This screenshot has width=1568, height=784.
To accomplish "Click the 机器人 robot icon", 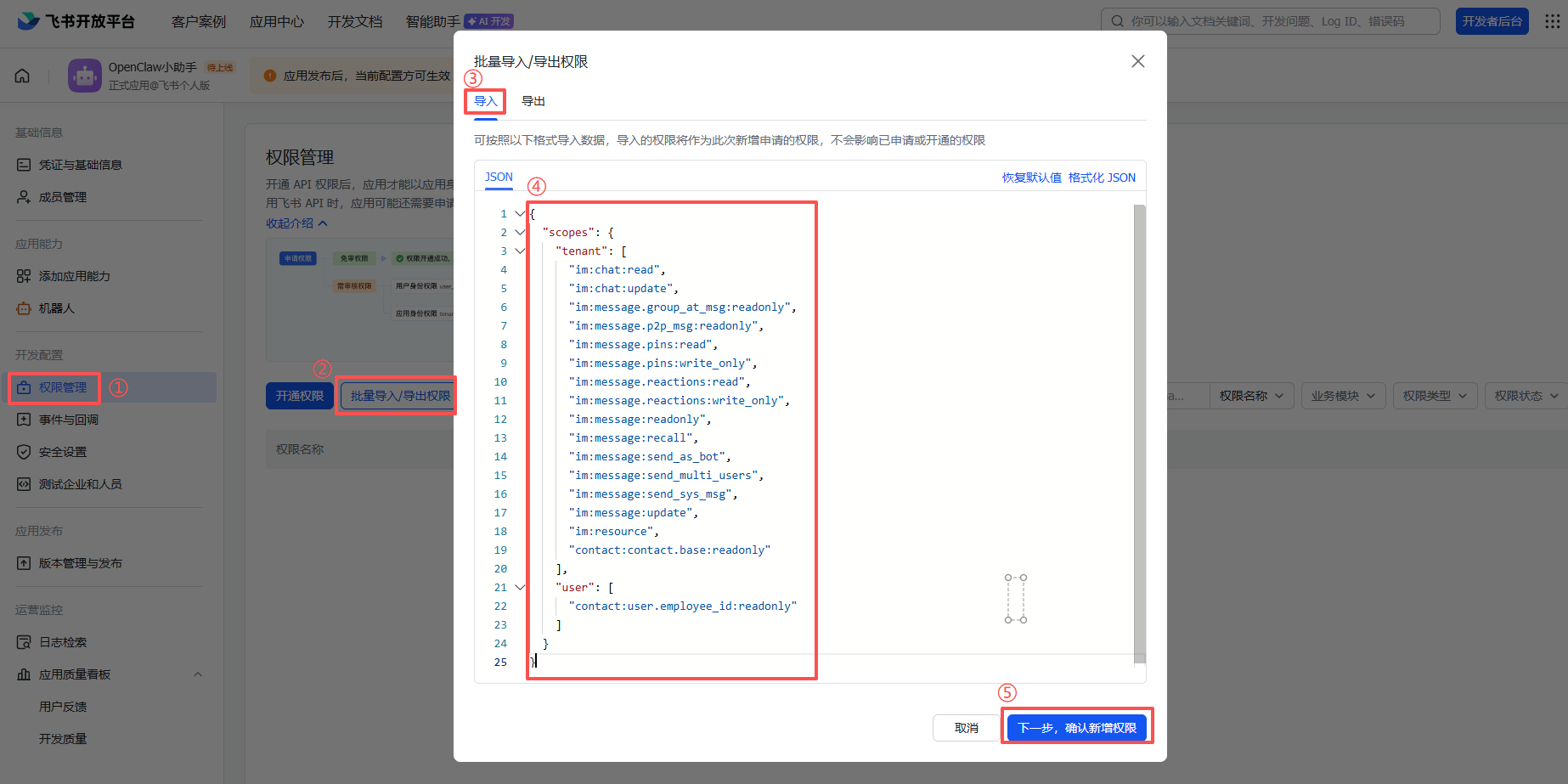I will point(24,308).
